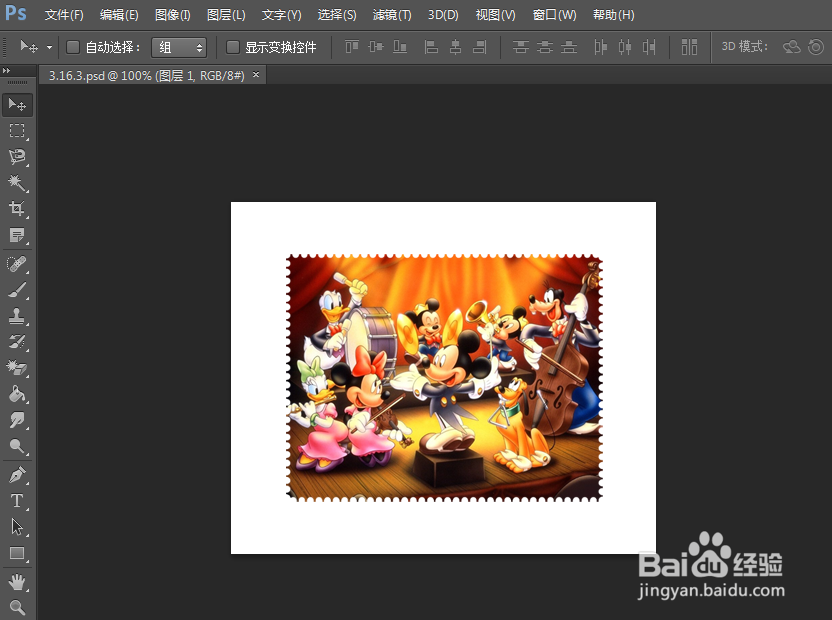Click Align horizontal centers icon

pos(455,47)
